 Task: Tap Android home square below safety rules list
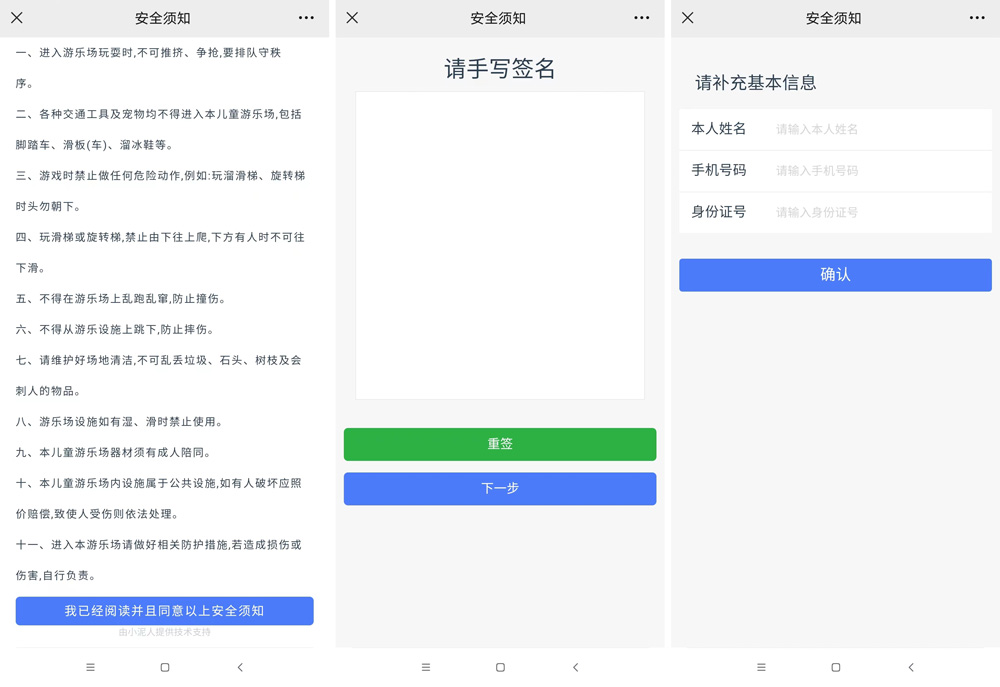coord(165,667)
